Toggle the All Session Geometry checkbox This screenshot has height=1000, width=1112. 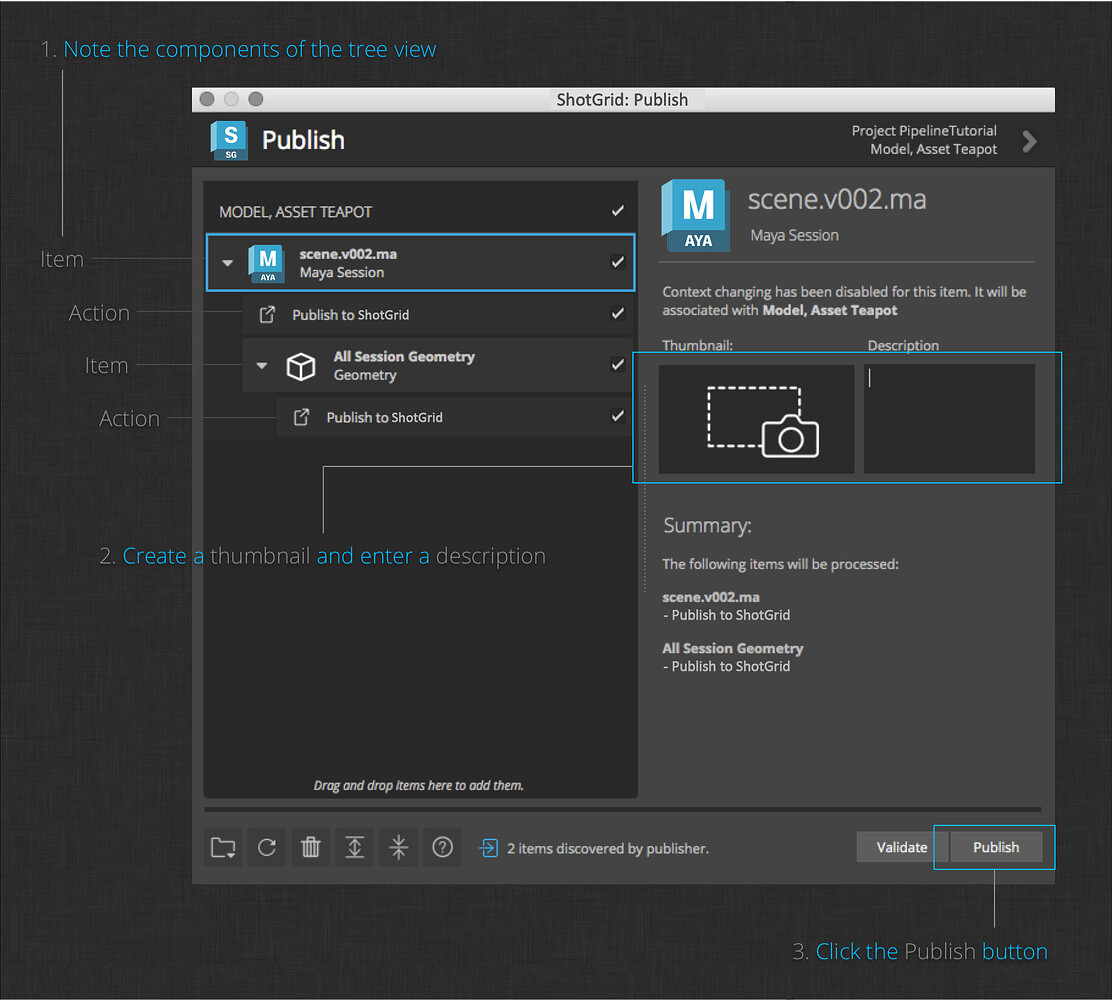(x=617, y=365)
